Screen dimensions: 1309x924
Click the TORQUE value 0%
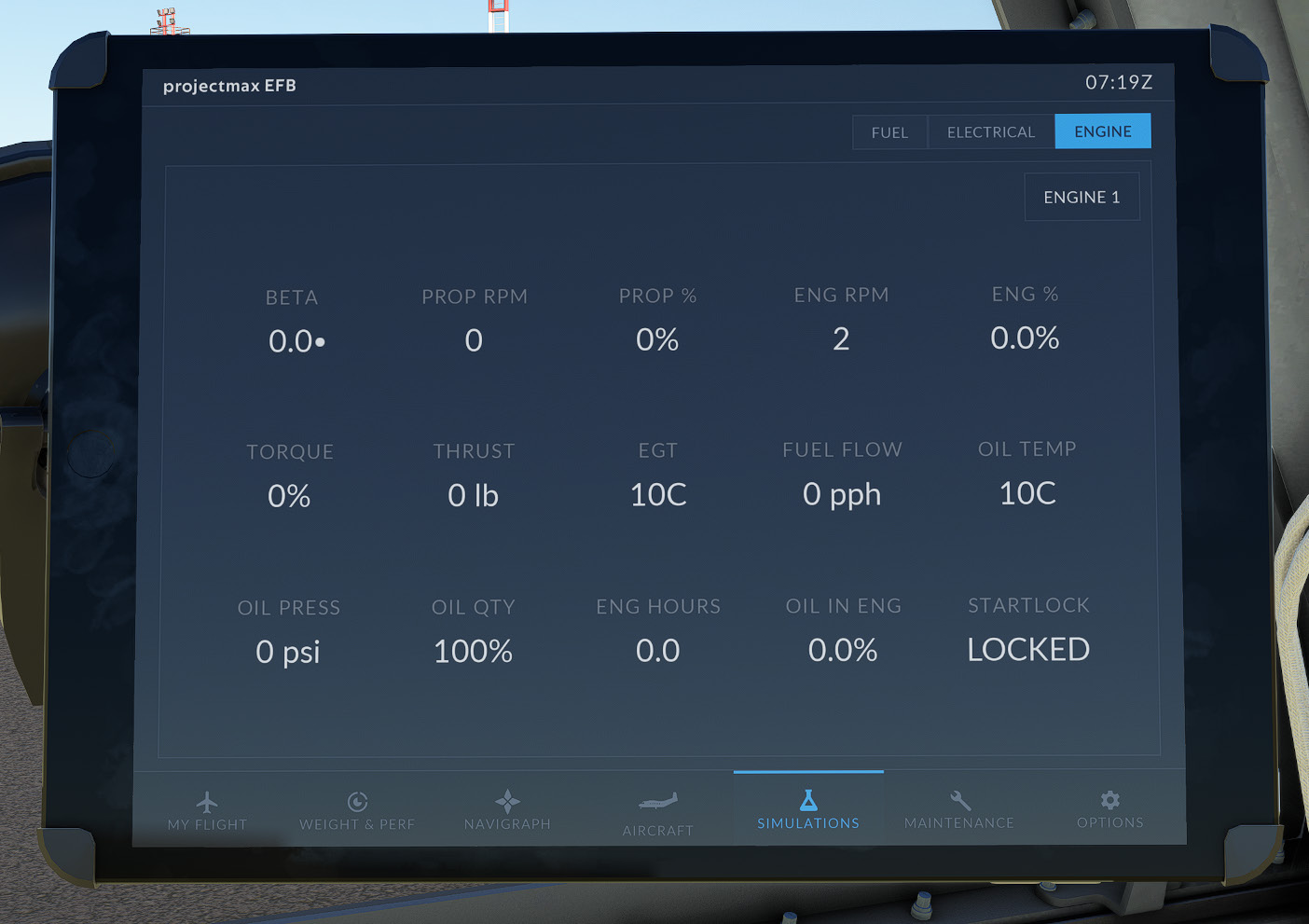(x=289, y=496)
